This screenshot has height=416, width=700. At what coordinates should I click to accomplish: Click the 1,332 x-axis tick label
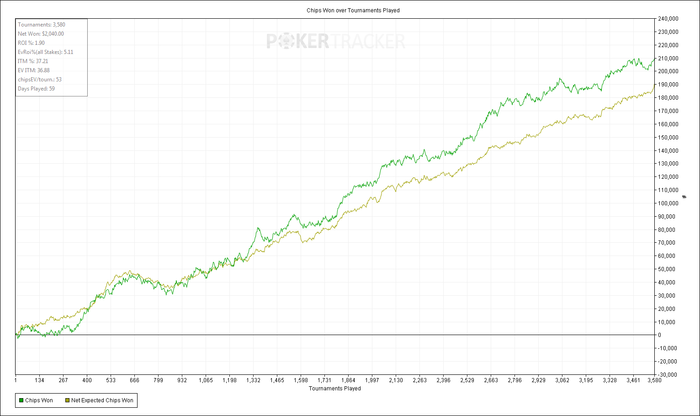[253, 380]
